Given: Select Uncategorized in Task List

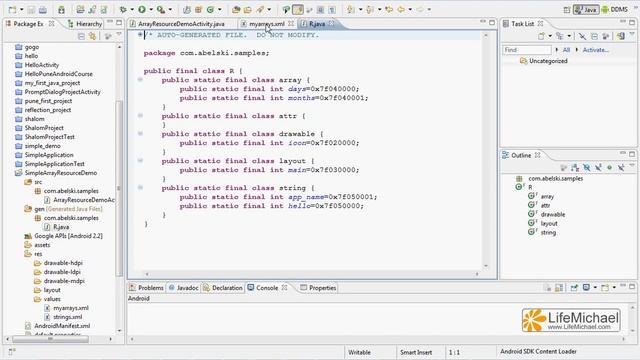Looking at the screenshot, I should (548, 61).
